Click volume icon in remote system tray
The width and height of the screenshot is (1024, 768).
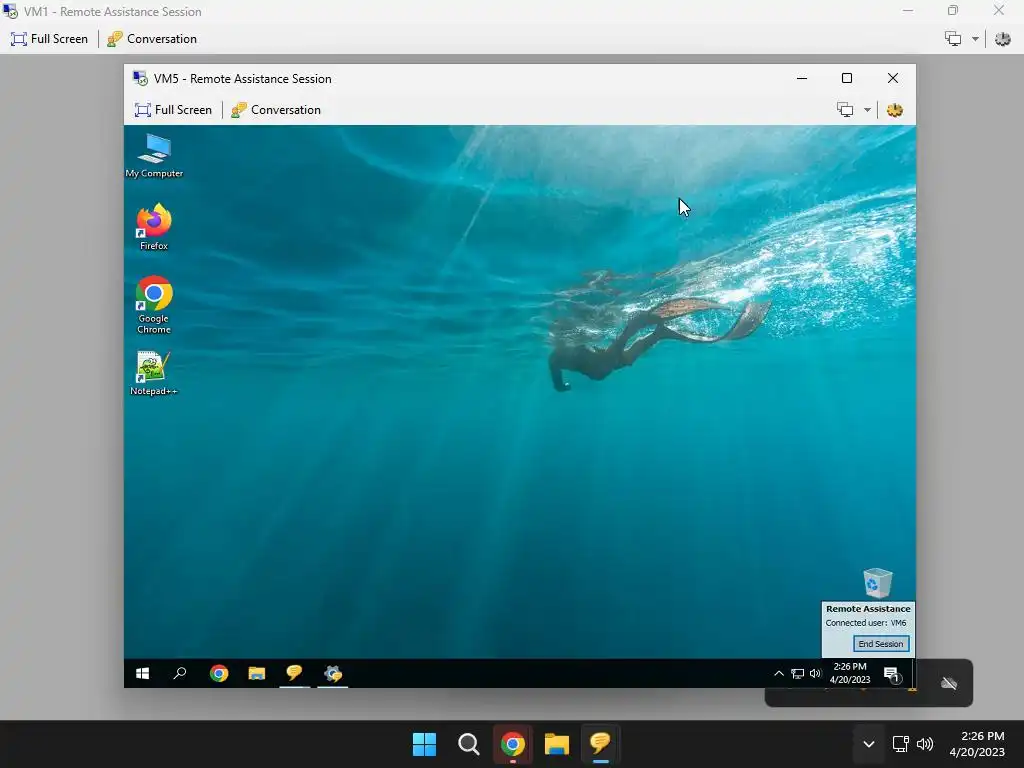point(814,673)
